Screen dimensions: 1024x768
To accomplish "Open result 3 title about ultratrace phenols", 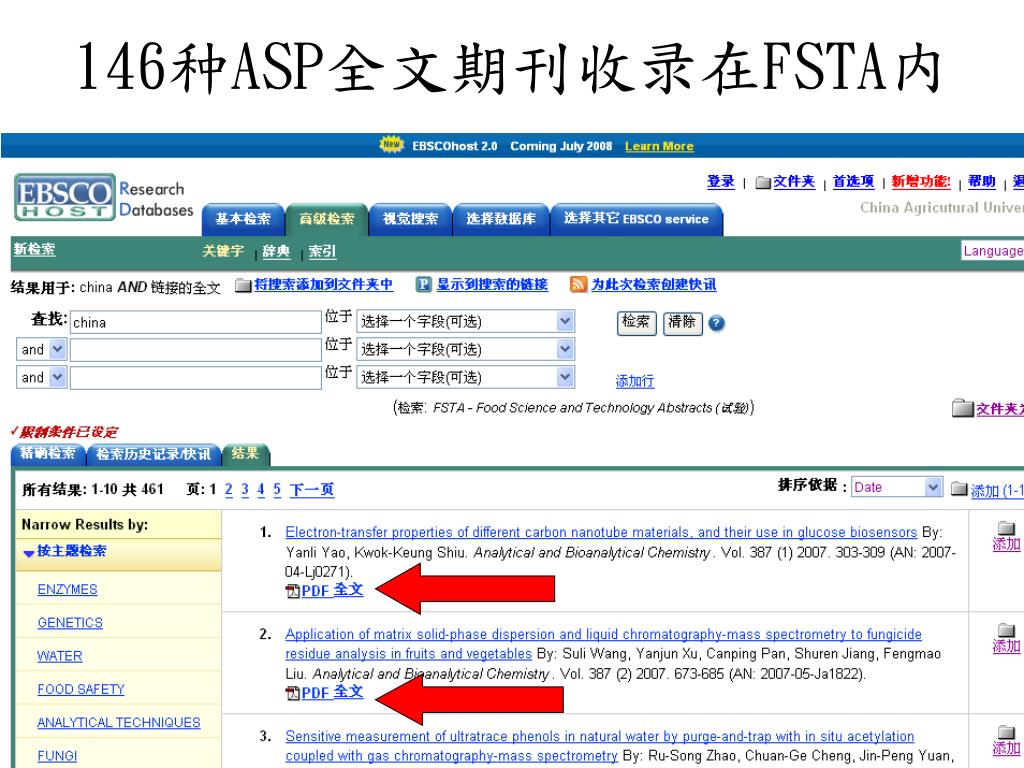I will point(600,746).
